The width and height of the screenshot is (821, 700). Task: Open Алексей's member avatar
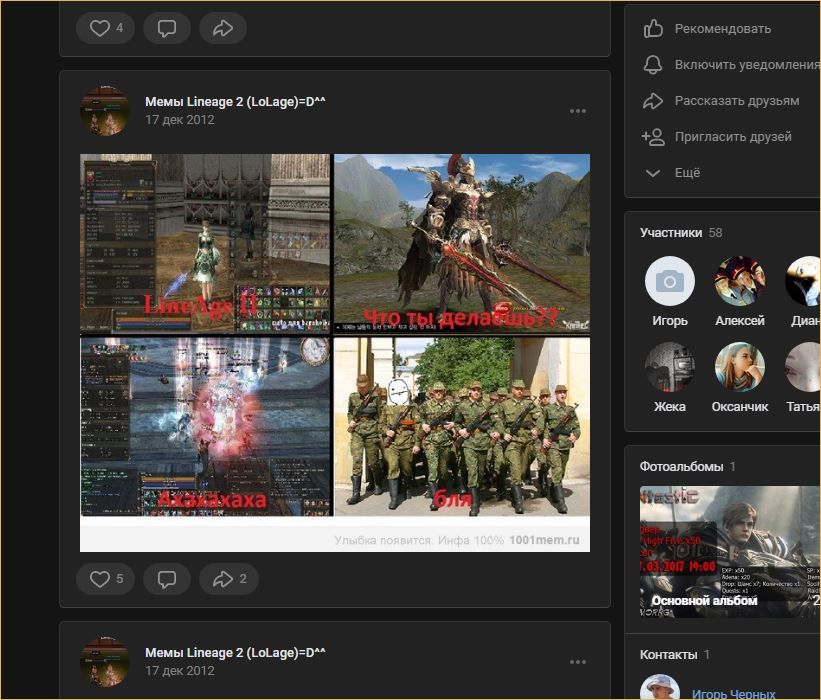[739, 281]
